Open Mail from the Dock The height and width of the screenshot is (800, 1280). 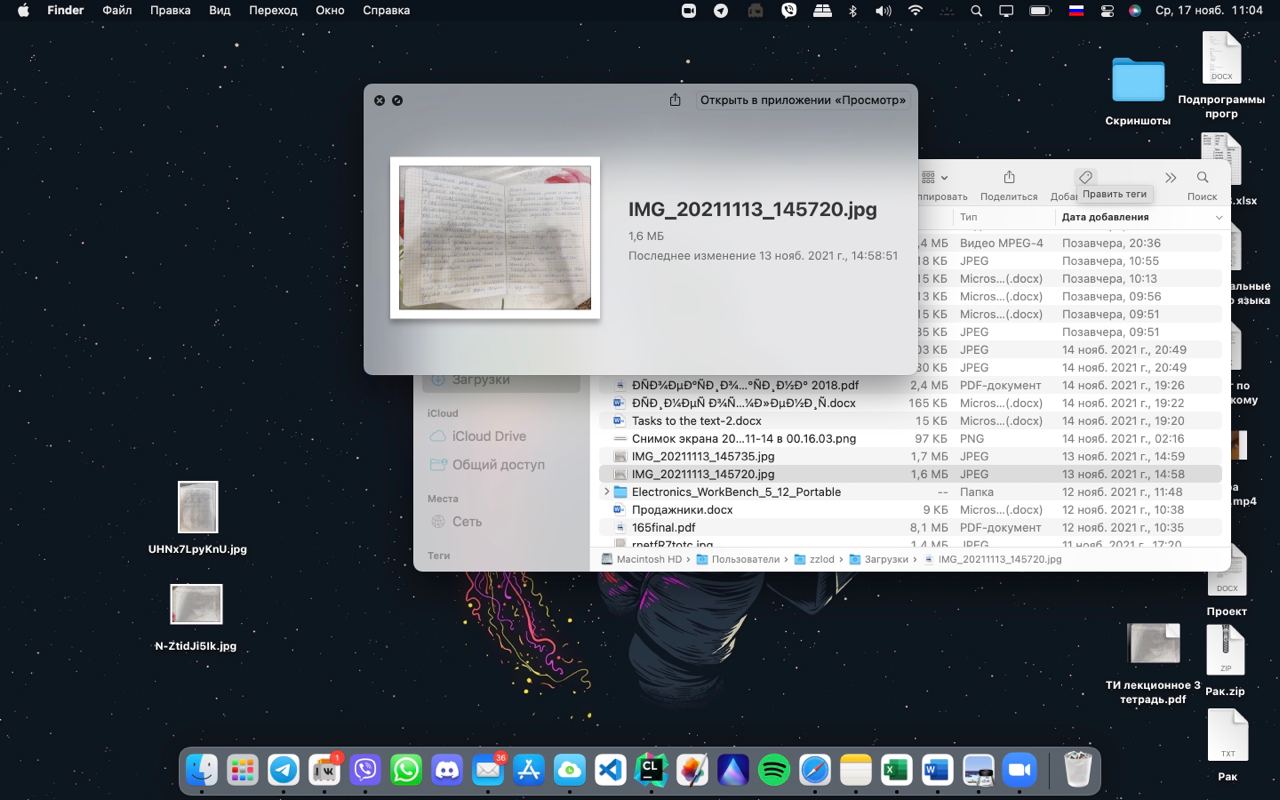pos(488,770)
